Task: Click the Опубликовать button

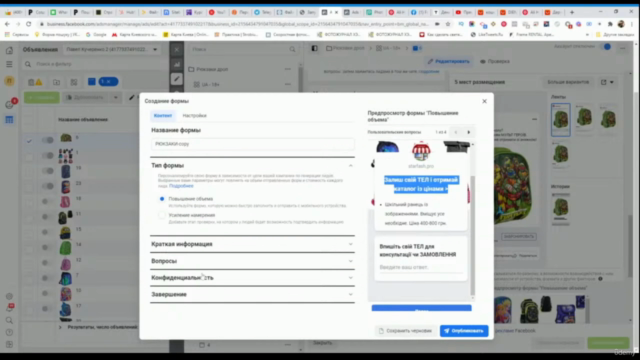Action: [x=464, y=331]
